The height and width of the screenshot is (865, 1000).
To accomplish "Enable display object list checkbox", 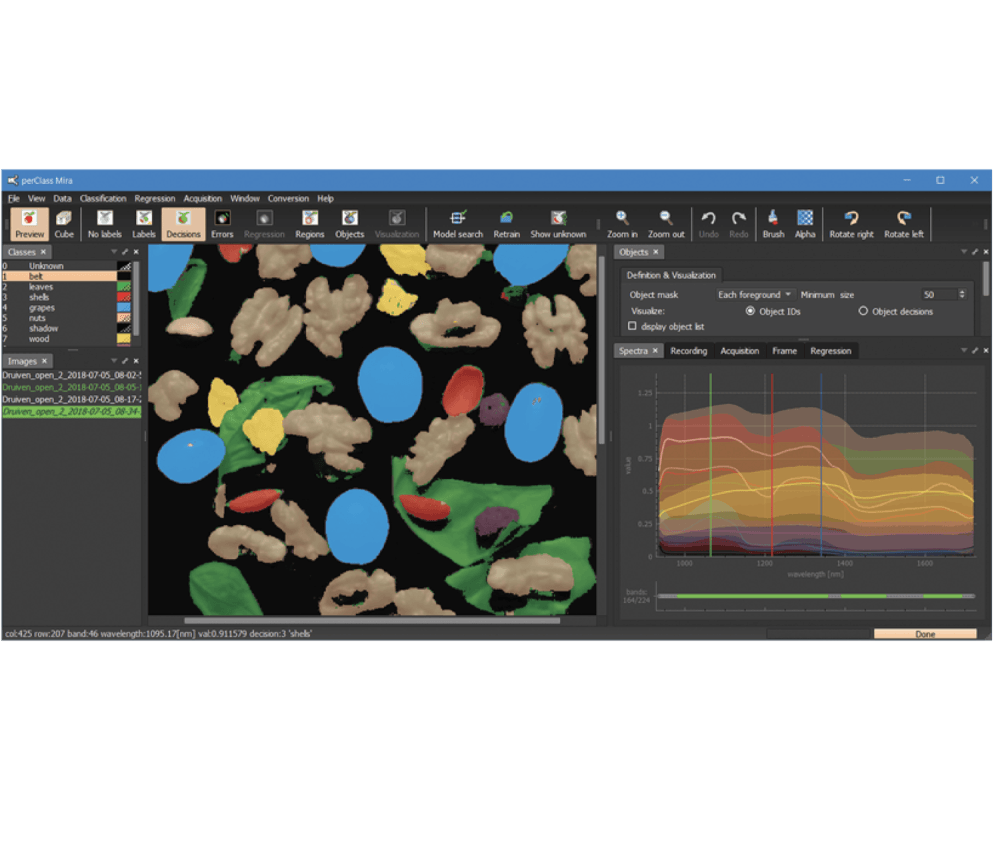I will [x=632, y=326].
